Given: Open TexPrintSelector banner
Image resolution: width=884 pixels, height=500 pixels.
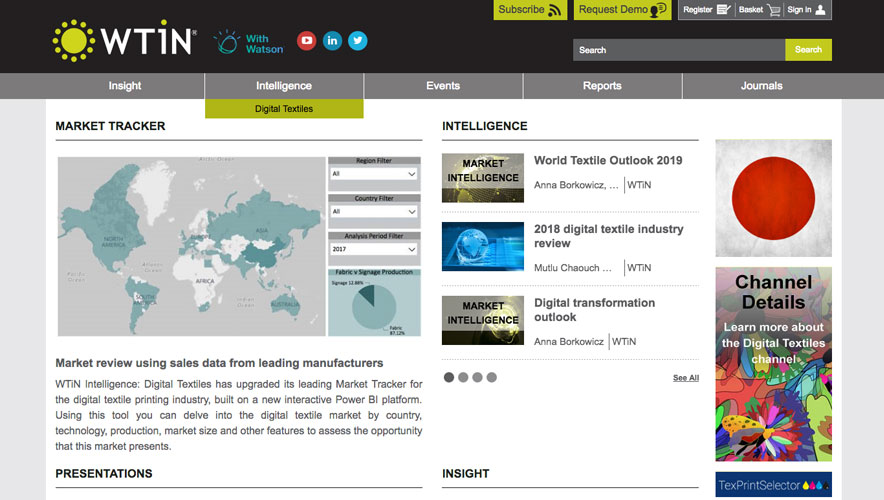Looking at the screenshot, I should (x=774, y=485).
